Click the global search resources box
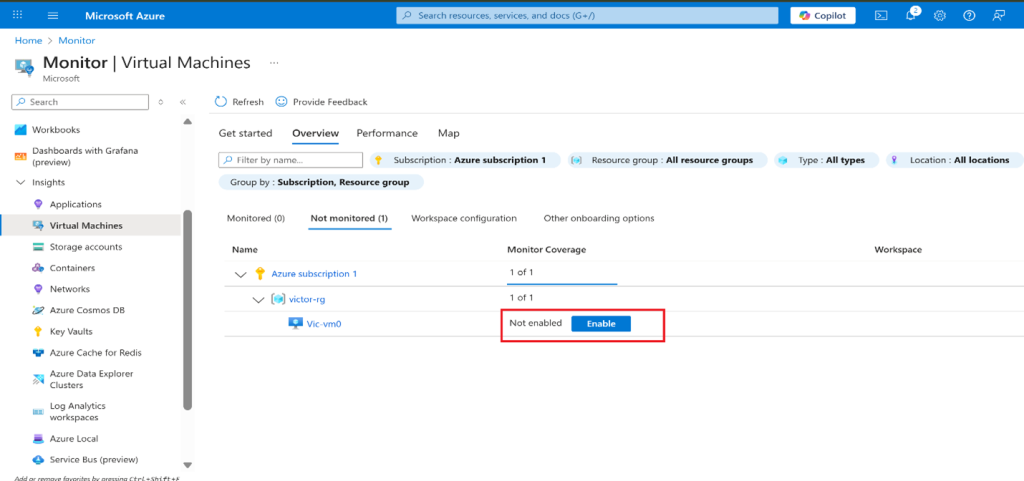This screenshot has width=1024, height=481. tap(587, 16)
